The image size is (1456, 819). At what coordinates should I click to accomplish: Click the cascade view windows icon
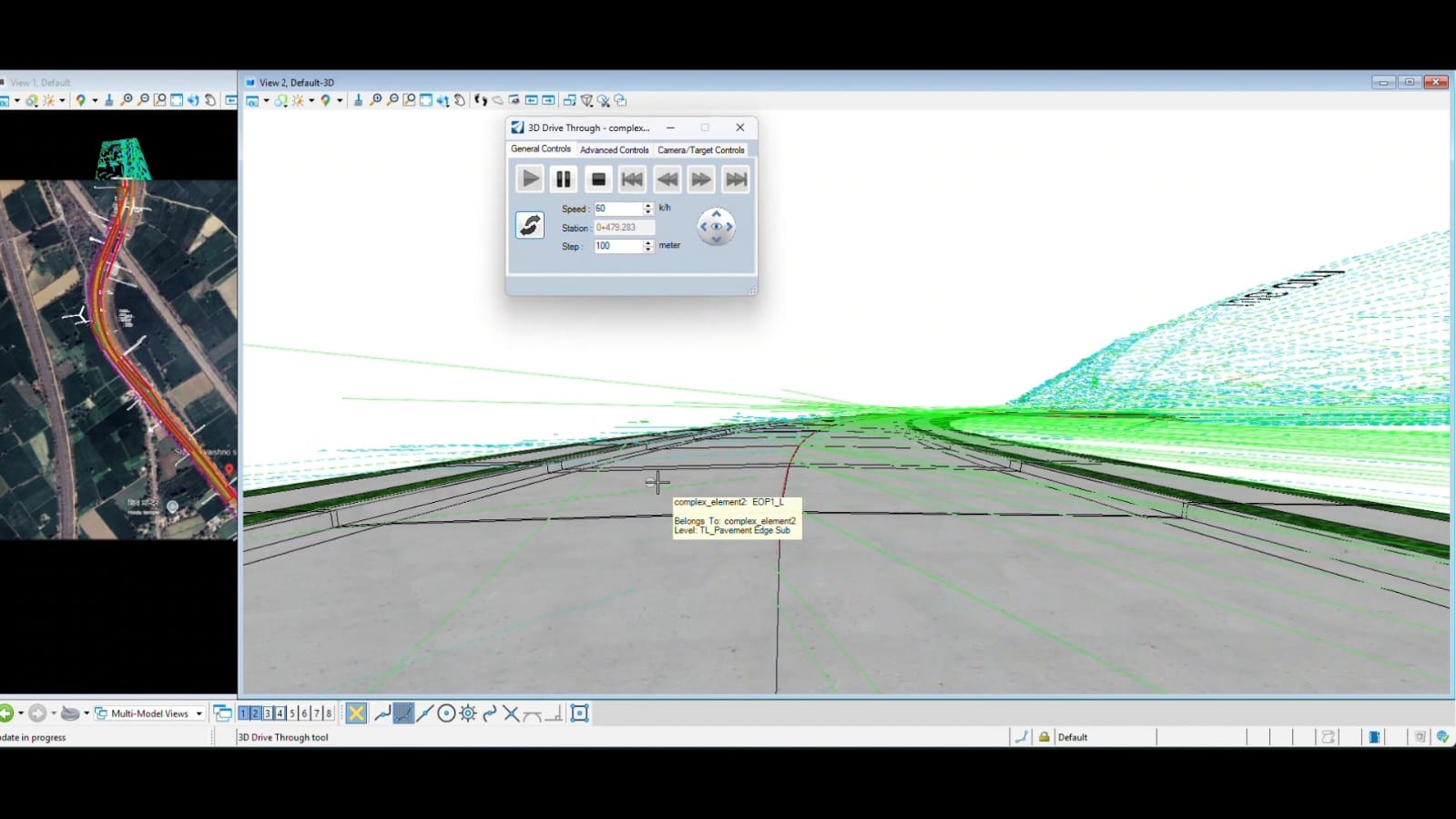coord(222,713)
